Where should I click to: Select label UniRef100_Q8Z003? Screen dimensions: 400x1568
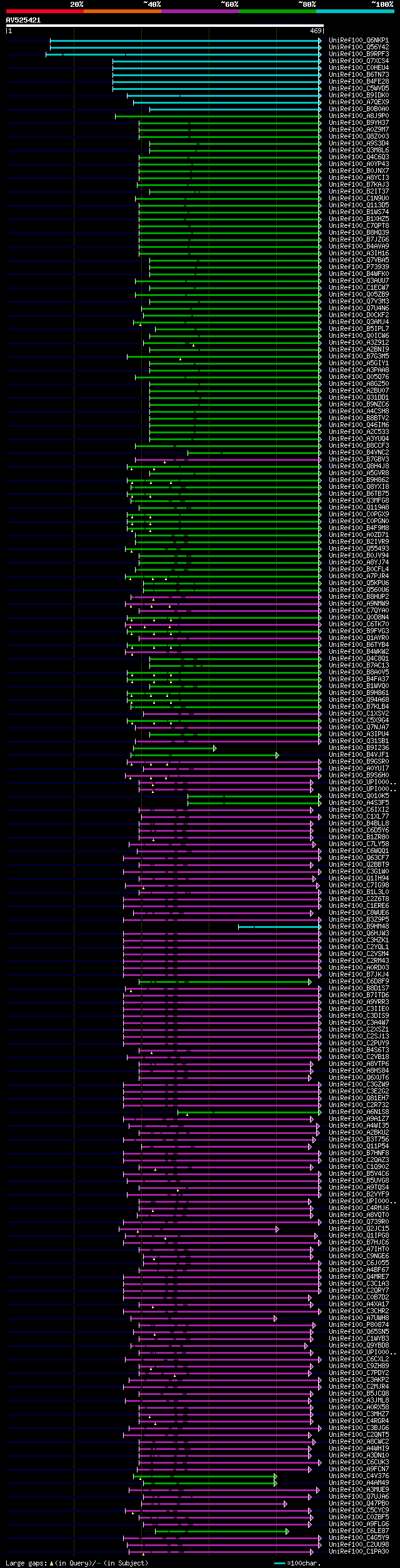click(359, 137)
